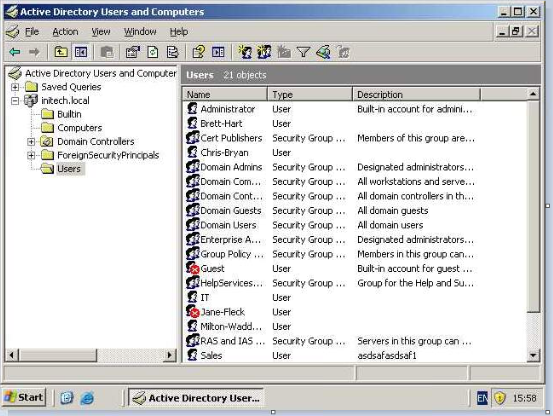Select the Sales user row

pos(355,355)
